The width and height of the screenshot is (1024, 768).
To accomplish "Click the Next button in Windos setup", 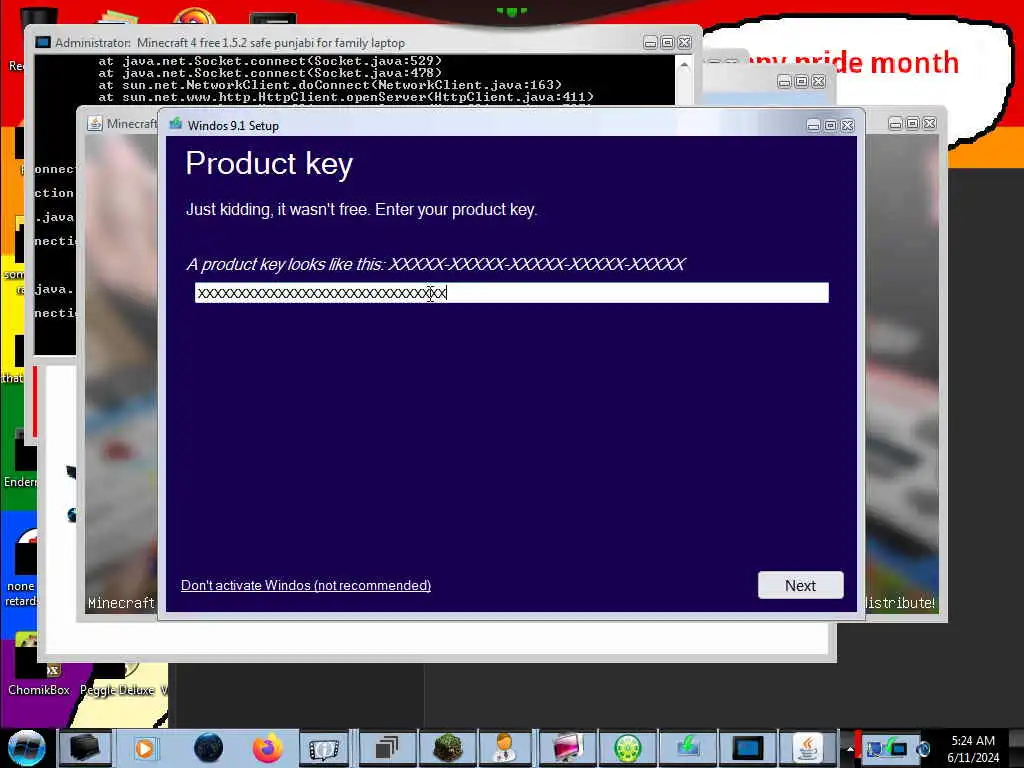I will pos(800,585).
